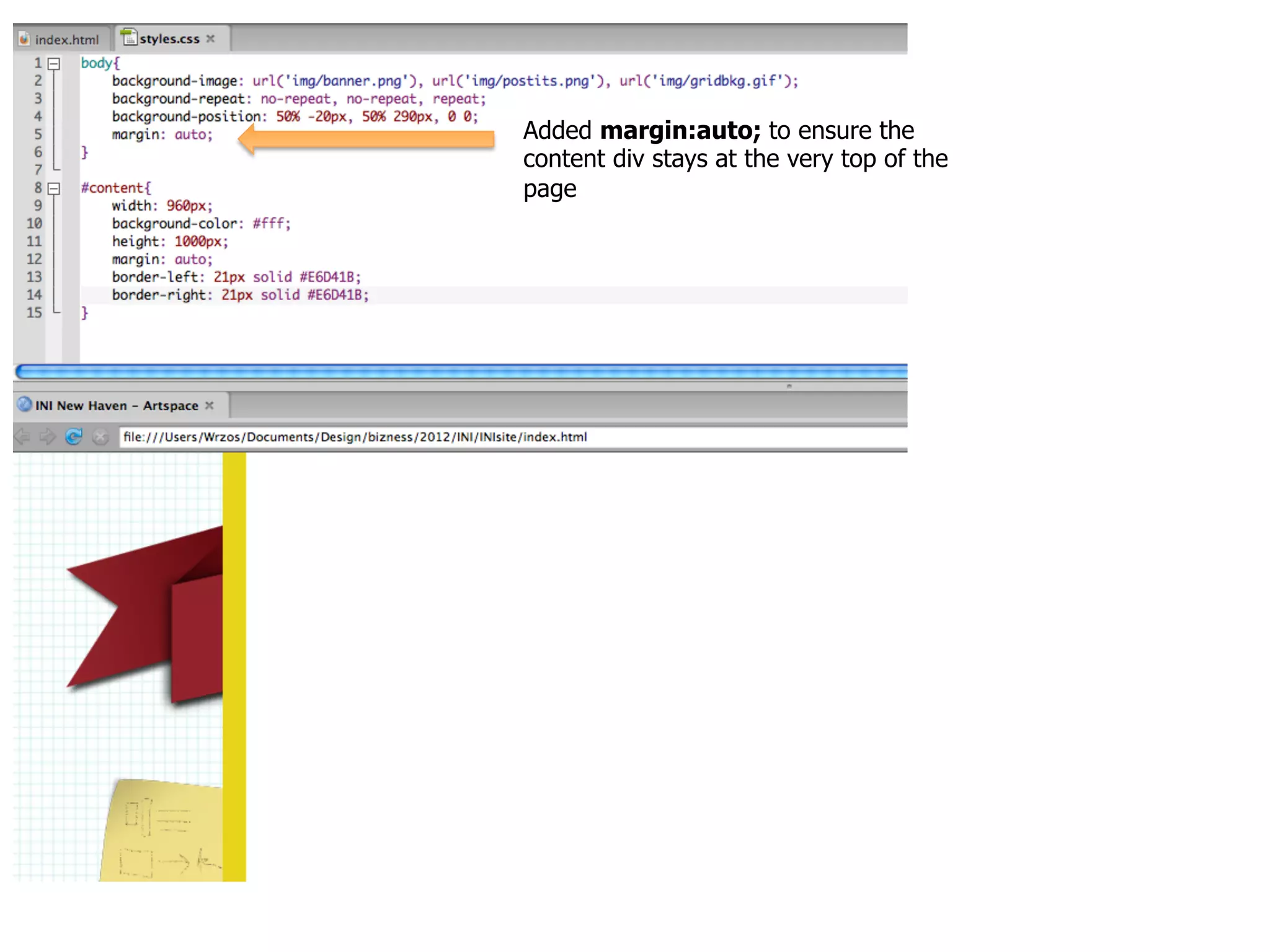
Task: Click the URL address field
Action: point(513,437)
